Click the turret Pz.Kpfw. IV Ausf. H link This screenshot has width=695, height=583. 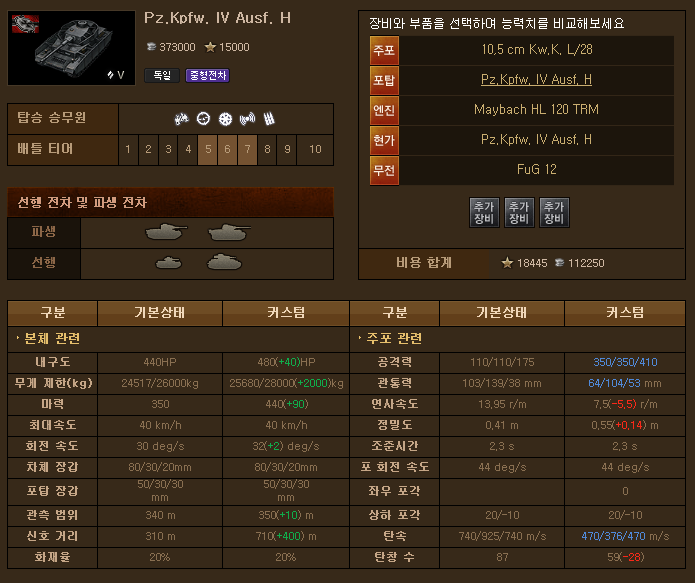[536, 80]
